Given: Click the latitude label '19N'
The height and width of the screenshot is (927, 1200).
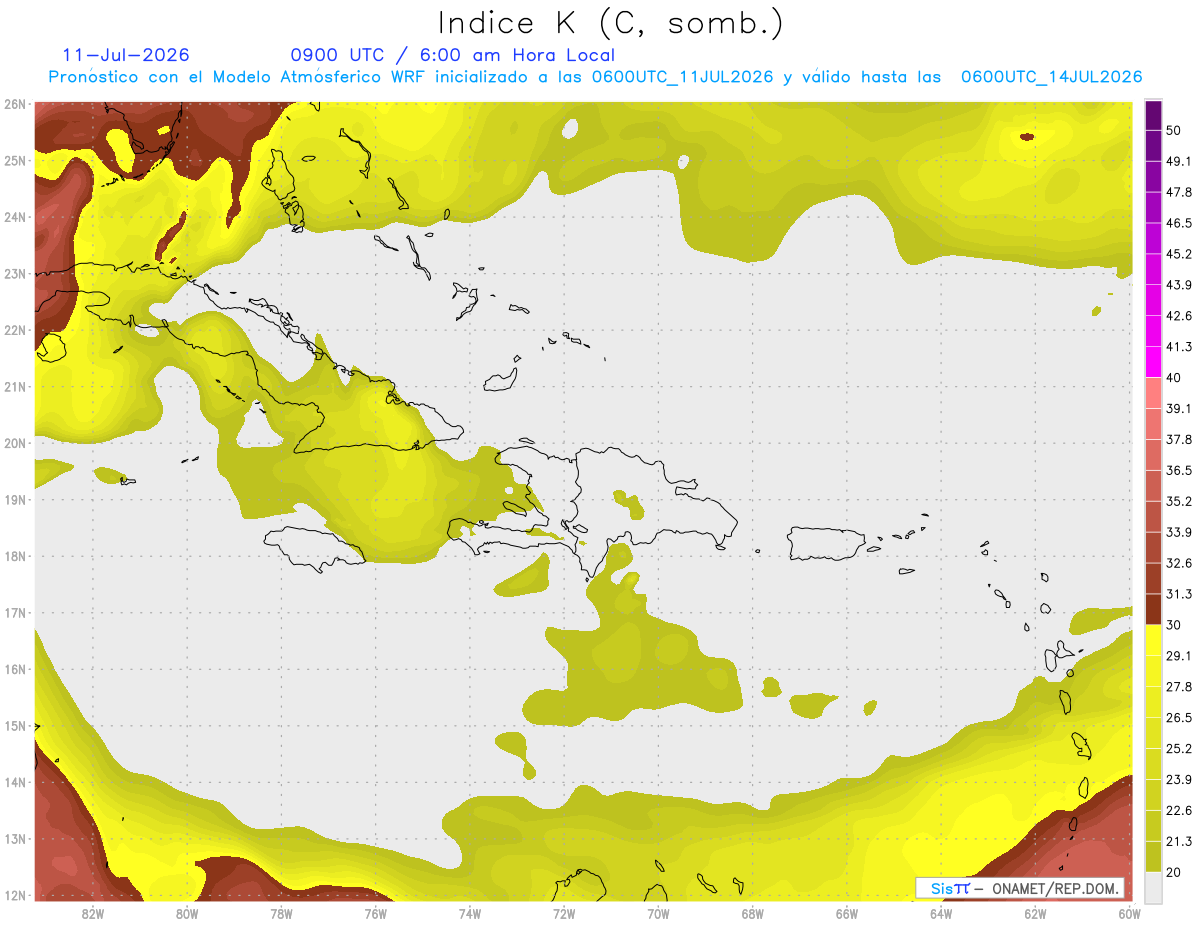Looking at the screenshot, I should (x=14, y=500).
